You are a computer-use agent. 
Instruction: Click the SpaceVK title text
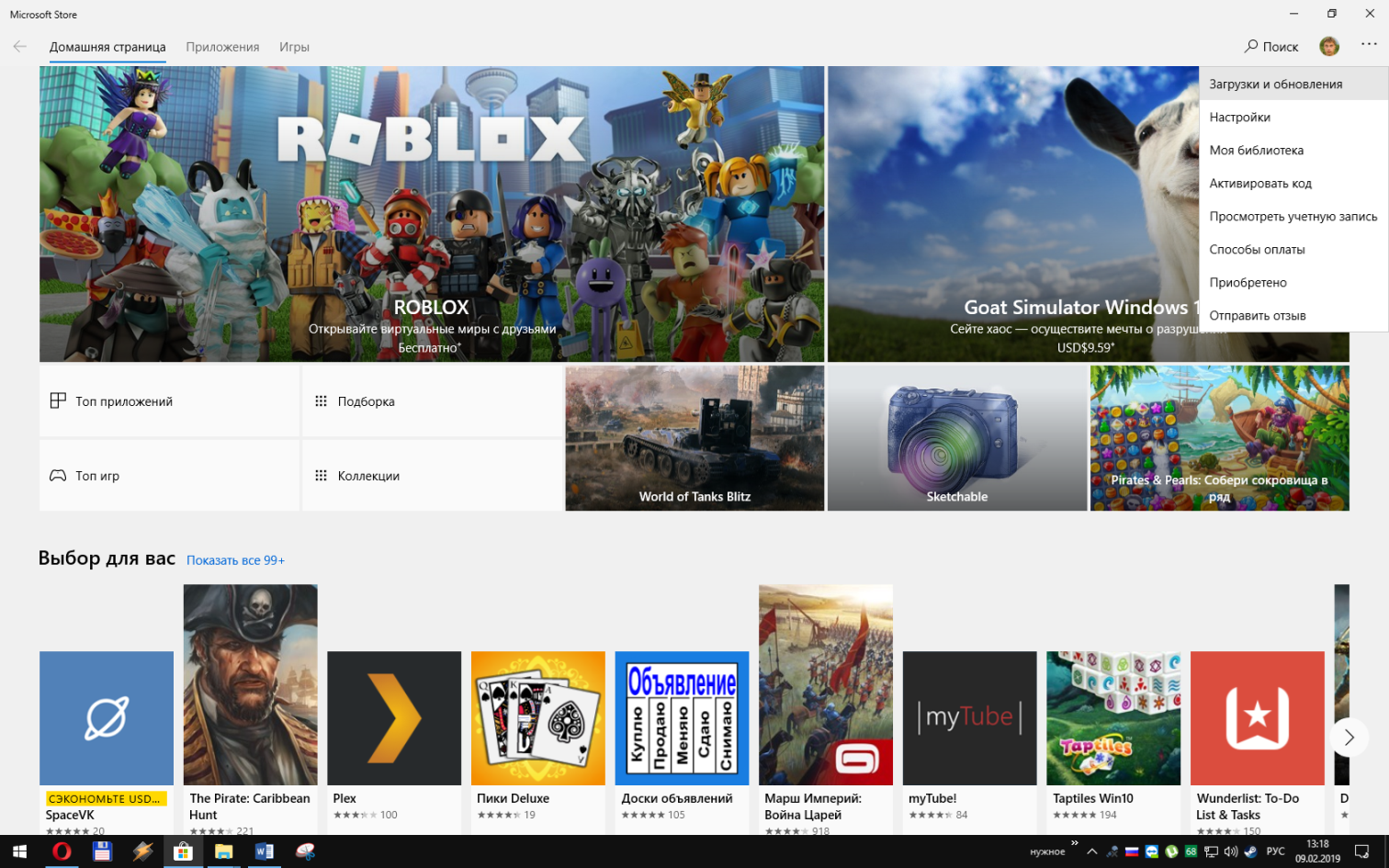click(70, 816)
